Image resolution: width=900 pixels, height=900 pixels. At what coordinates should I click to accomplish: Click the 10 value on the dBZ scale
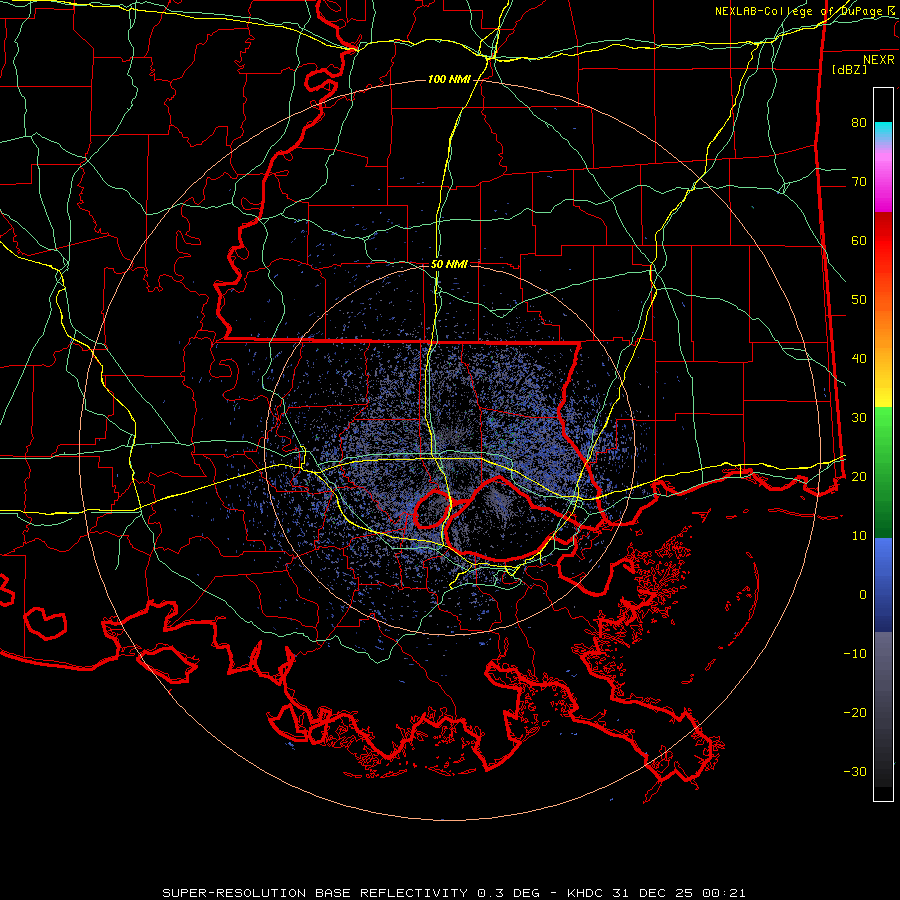[859, 536]
